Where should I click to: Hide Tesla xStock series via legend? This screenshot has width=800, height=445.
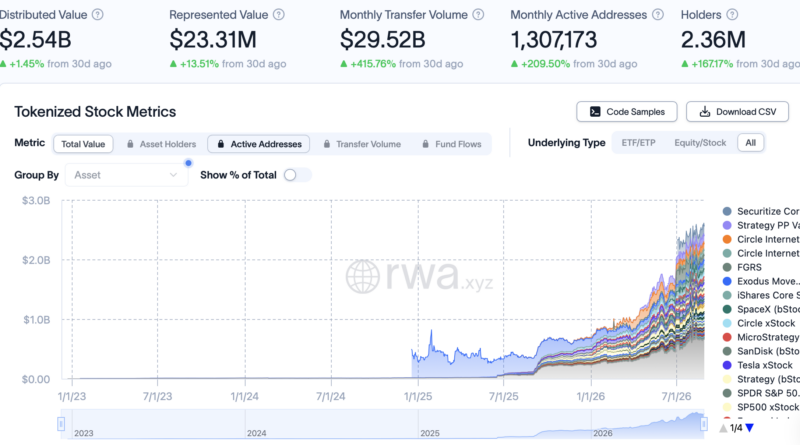click(758, 365)
